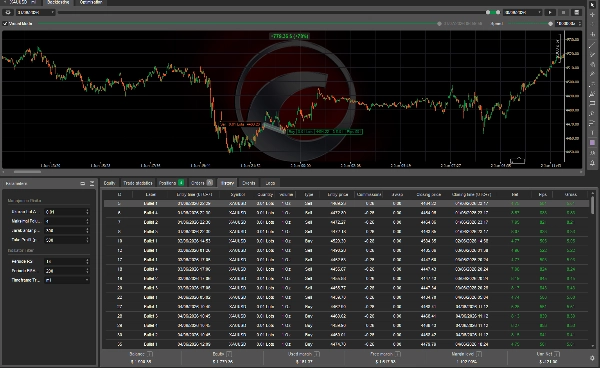This screenshot has width=600, height=368.
Task: Sort history by the Label column header
Action: [x=151, y=195]
